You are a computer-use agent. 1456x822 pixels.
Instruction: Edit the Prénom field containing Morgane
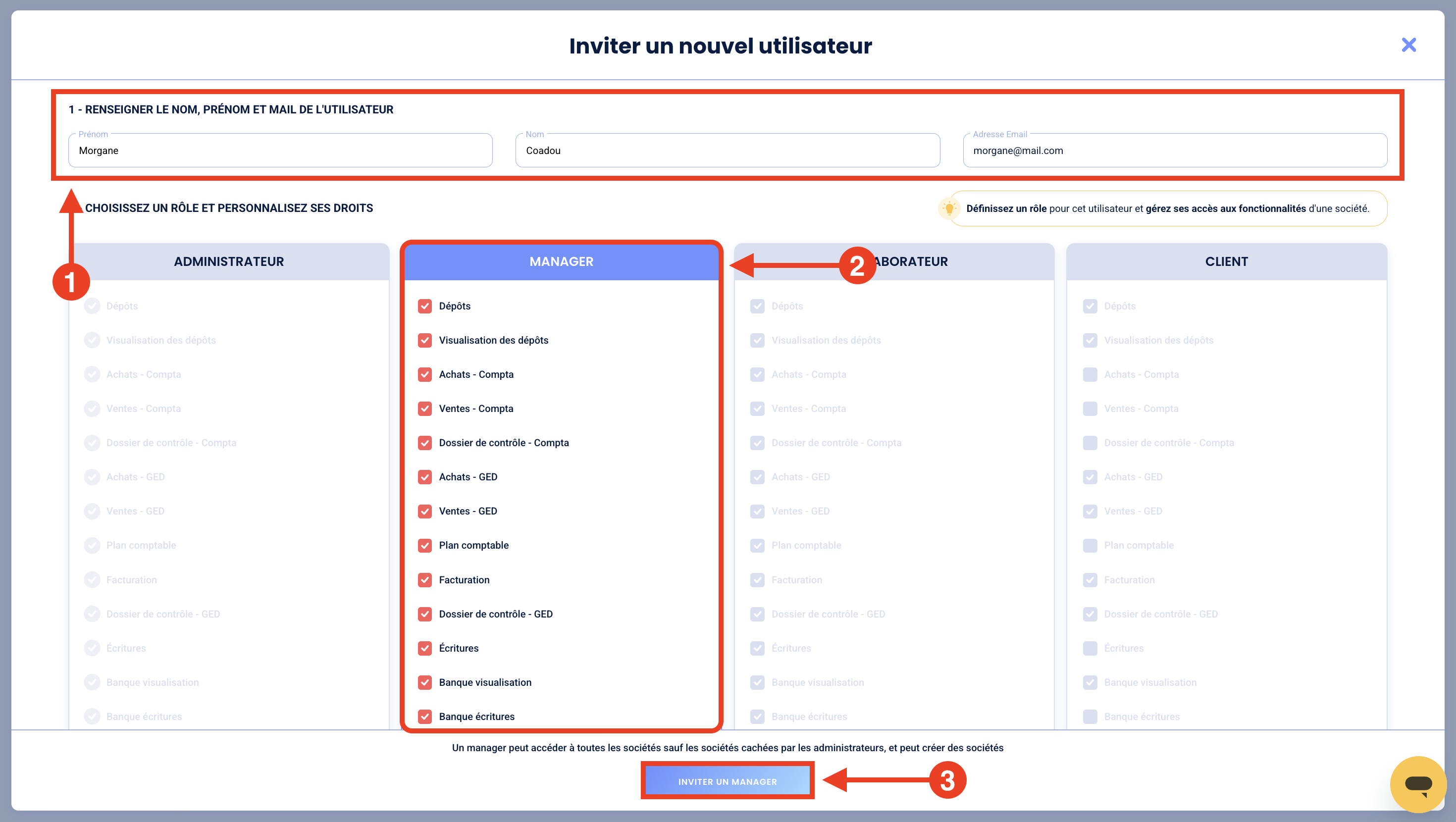[x=280, y=151]
